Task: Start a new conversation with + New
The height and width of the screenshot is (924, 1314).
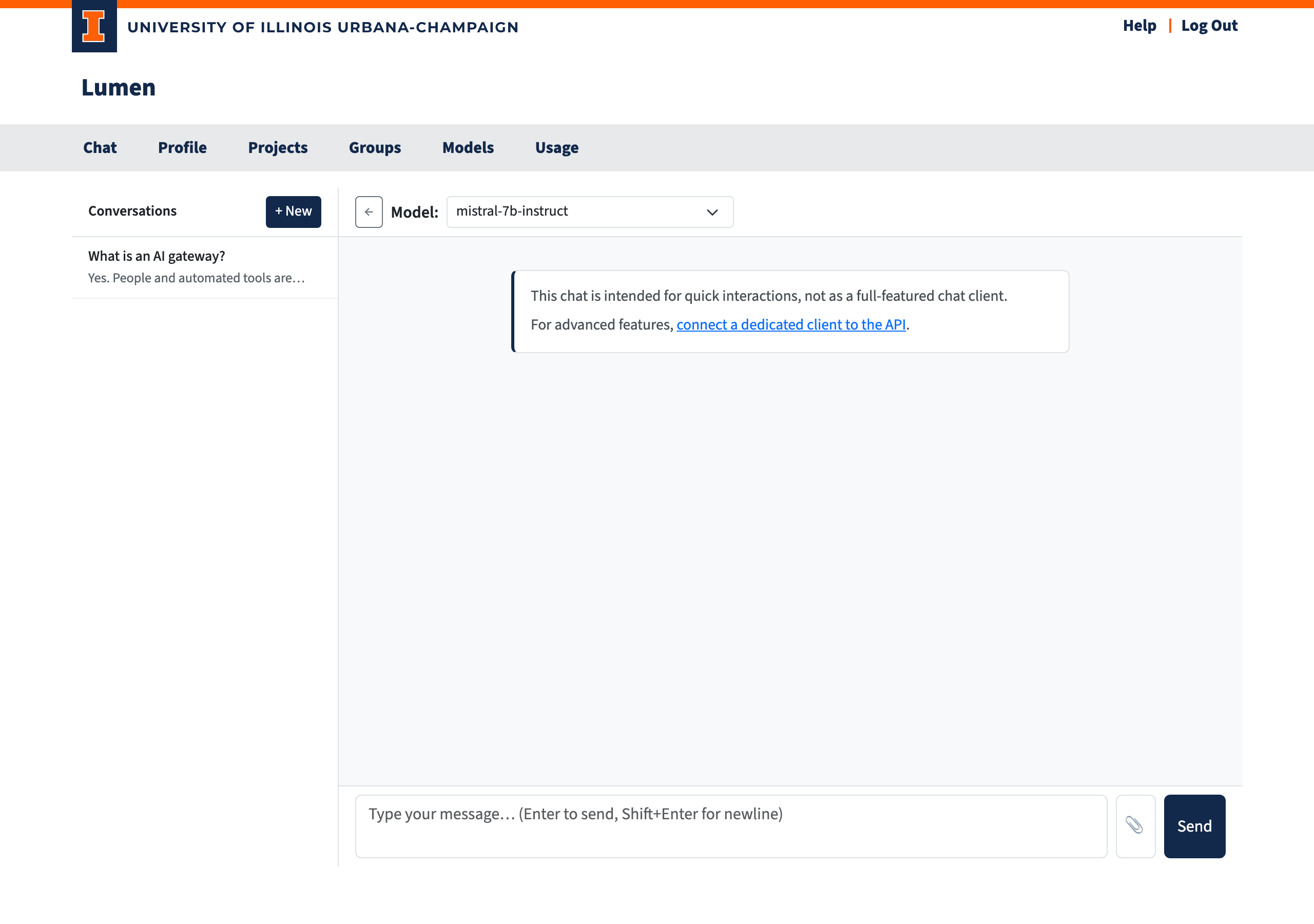Action: (293, 212)
